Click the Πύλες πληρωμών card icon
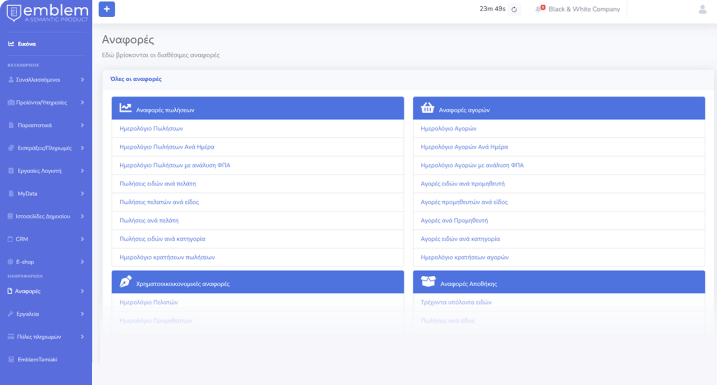Image resolution: width=717 pixels, height=385 pixels. [x=11, y=337]
